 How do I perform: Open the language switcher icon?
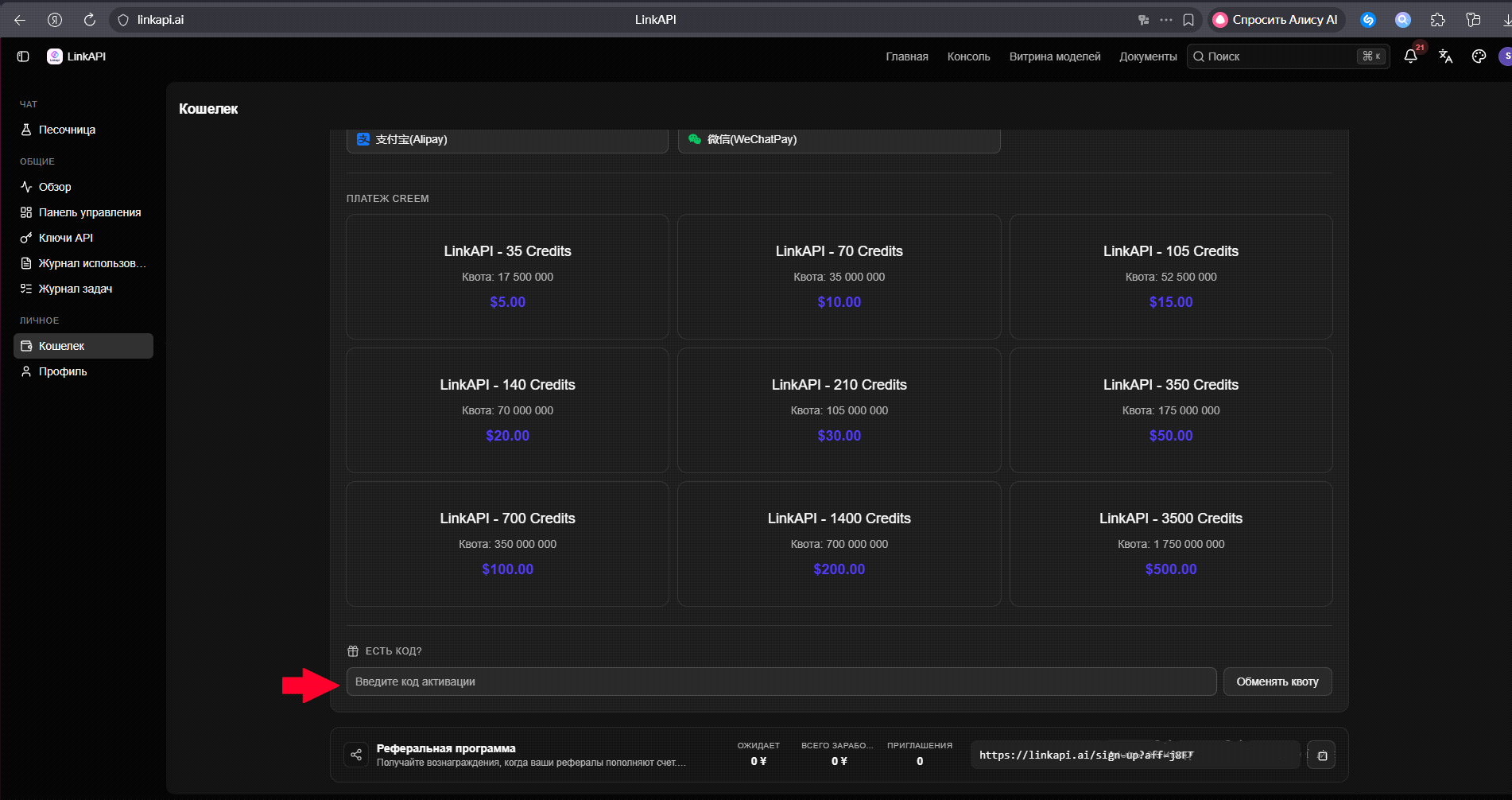point(1445,56)
